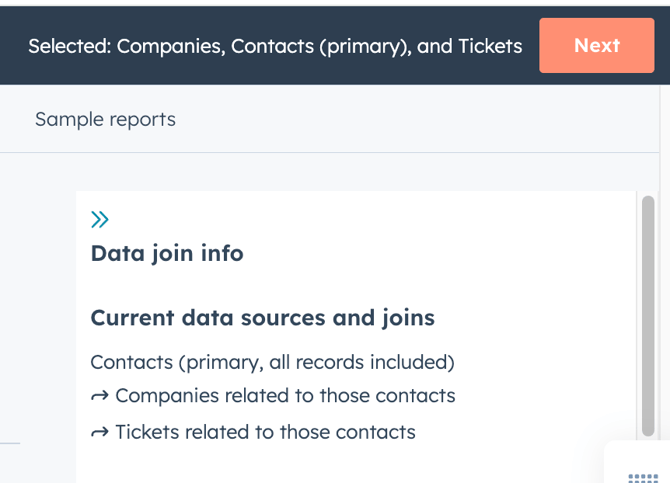Select the 'Contacts (primary, all records included)' line
670x483 pixels.
[273, 362]
